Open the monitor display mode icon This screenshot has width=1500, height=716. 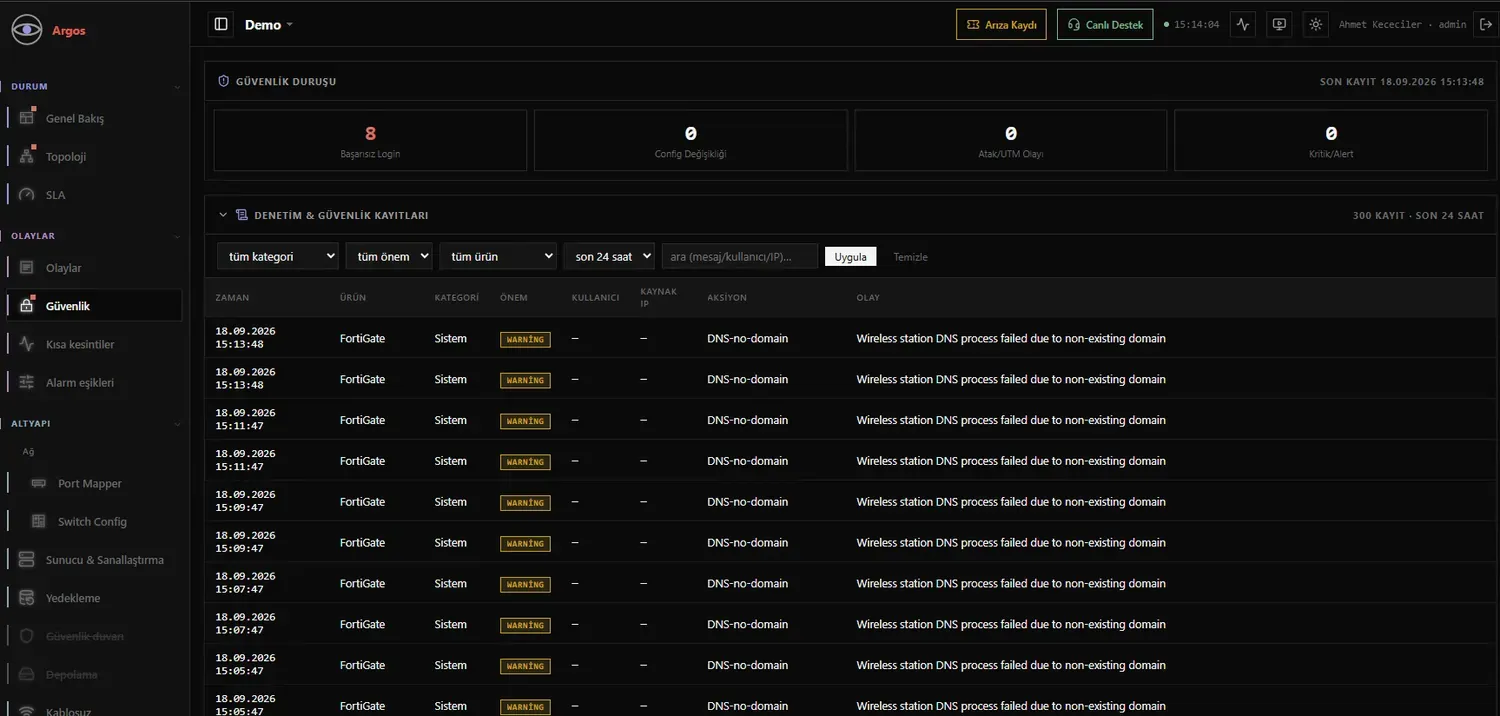1279,24
